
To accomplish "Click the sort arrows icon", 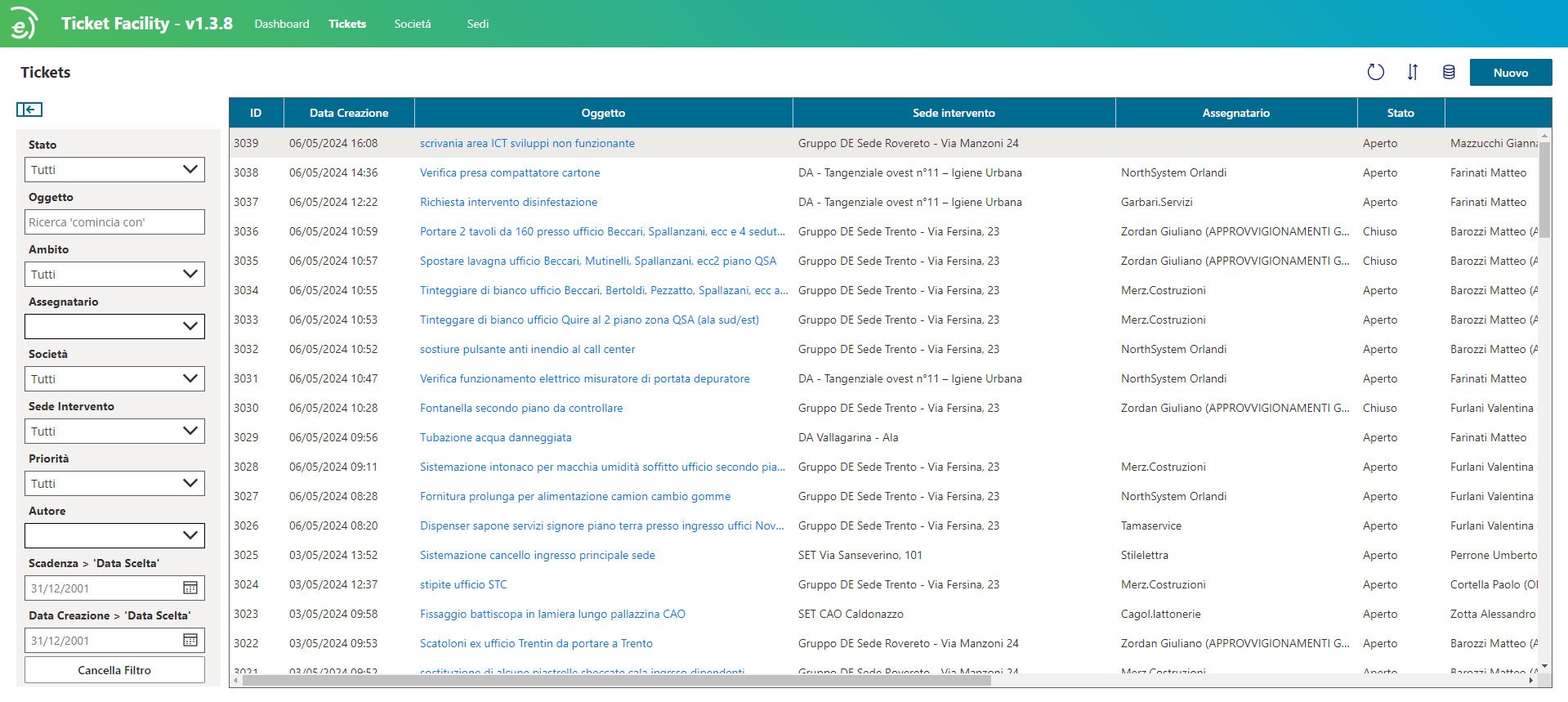I will click(1413, 72).
